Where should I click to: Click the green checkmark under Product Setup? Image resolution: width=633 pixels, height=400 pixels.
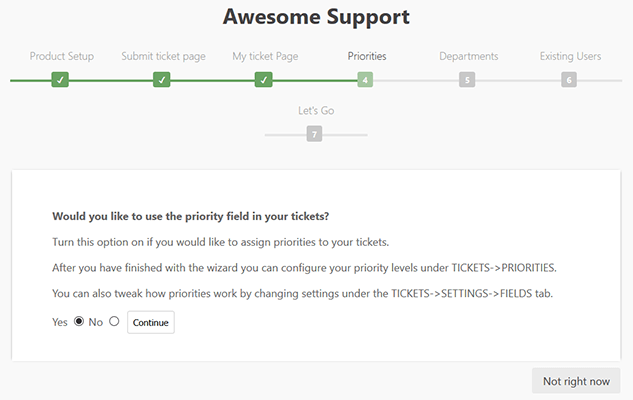point(61,80)
